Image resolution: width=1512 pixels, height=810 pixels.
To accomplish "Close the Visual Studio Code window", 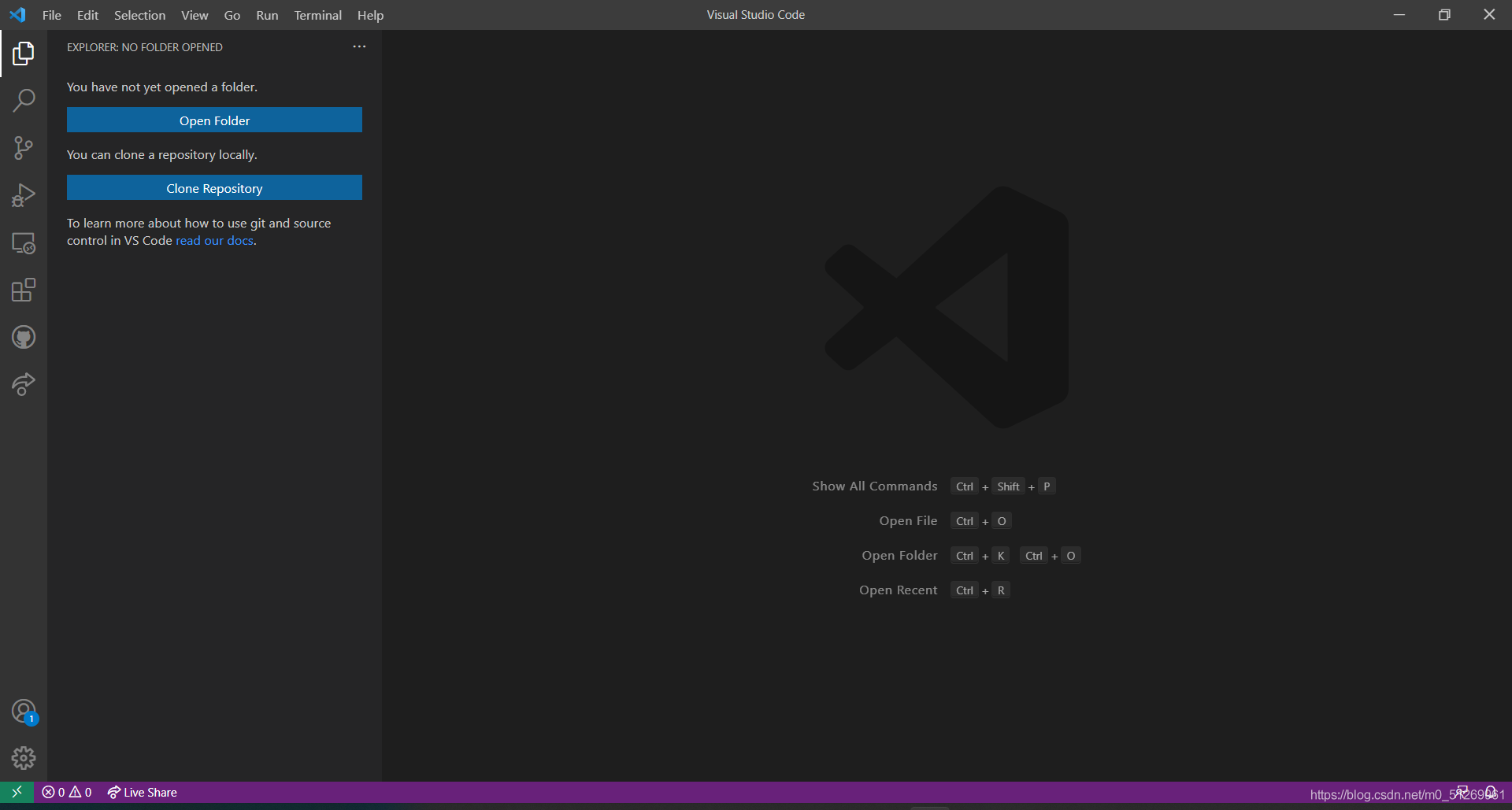I will coord(1489,15).
